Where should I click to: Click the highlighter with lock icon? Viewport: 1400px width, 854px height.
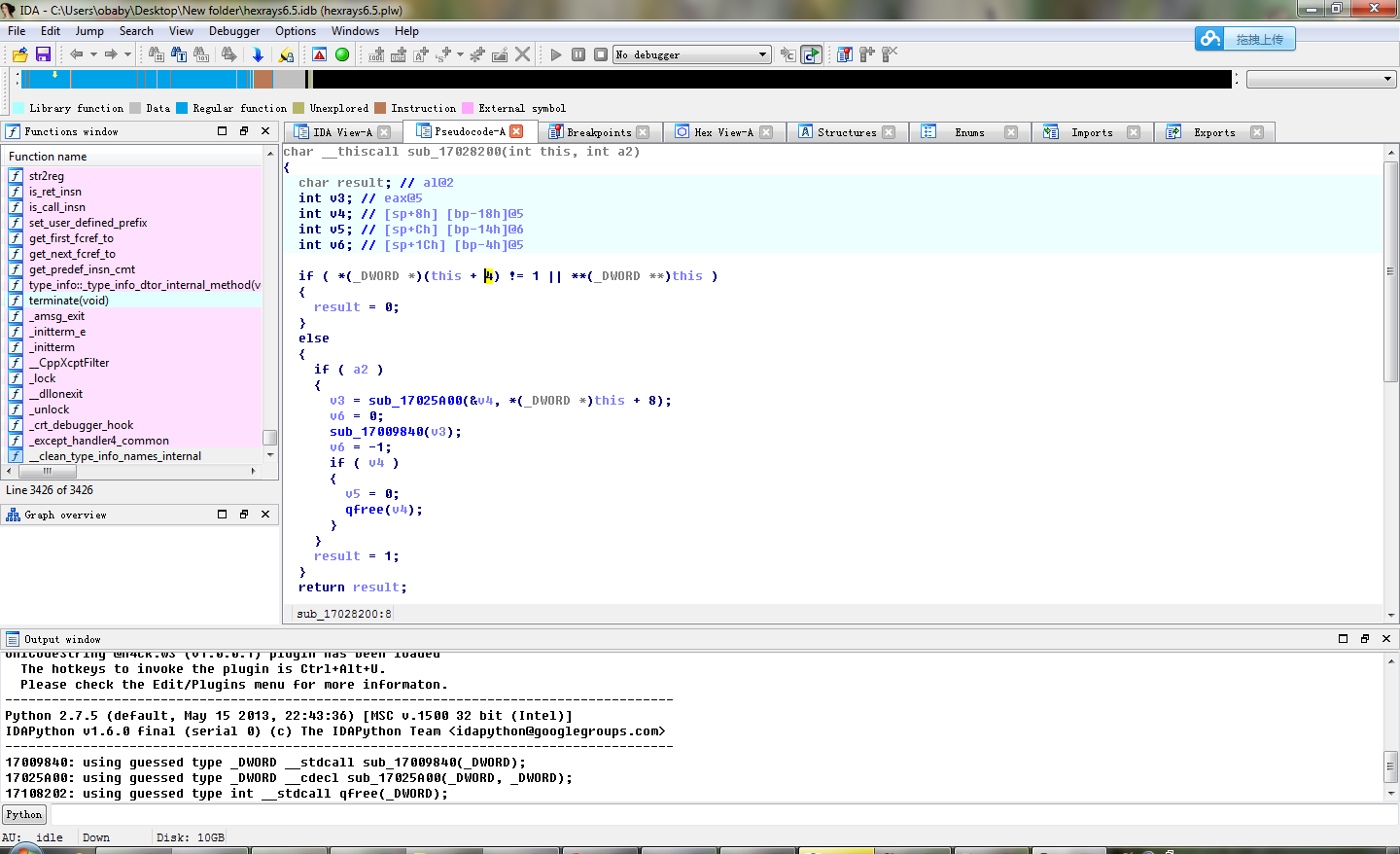(286, 54)
